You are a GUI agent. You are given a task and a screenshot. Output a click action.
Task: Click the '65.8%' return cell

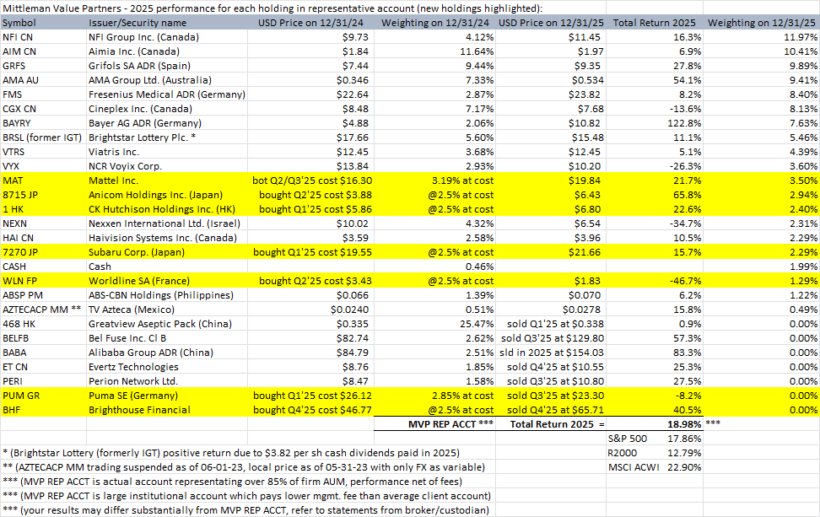[654, 195]
